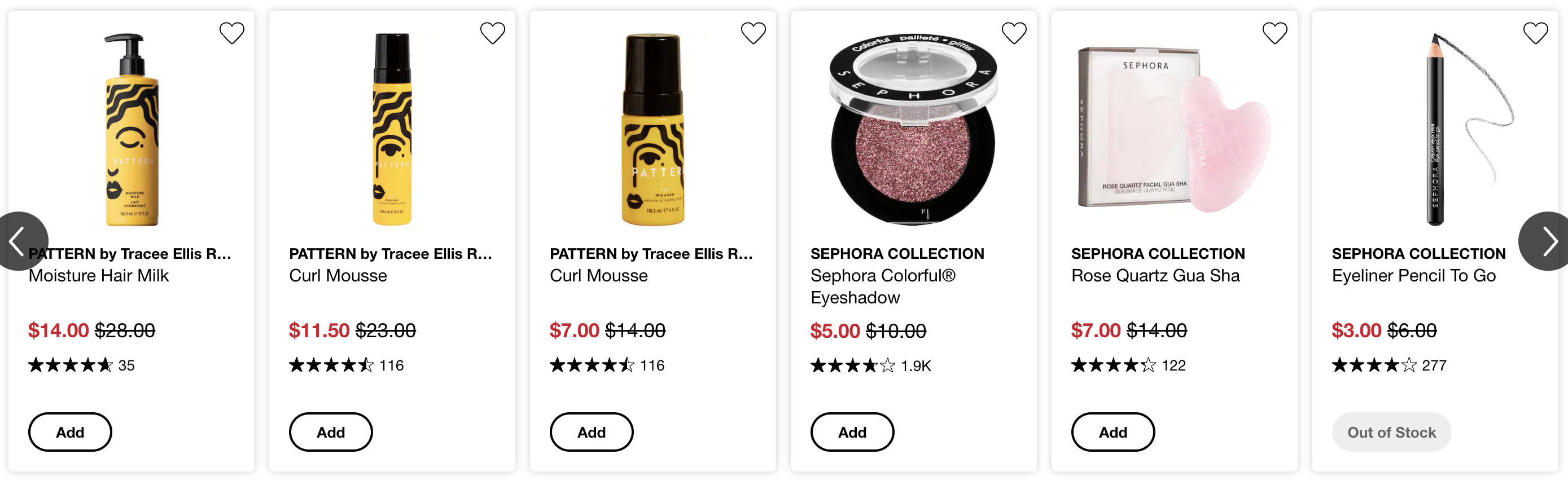Save Sephora Colorful Eyeshadow to loves
Viewport: 1568px width, 485px height.
click(1014, 33)
